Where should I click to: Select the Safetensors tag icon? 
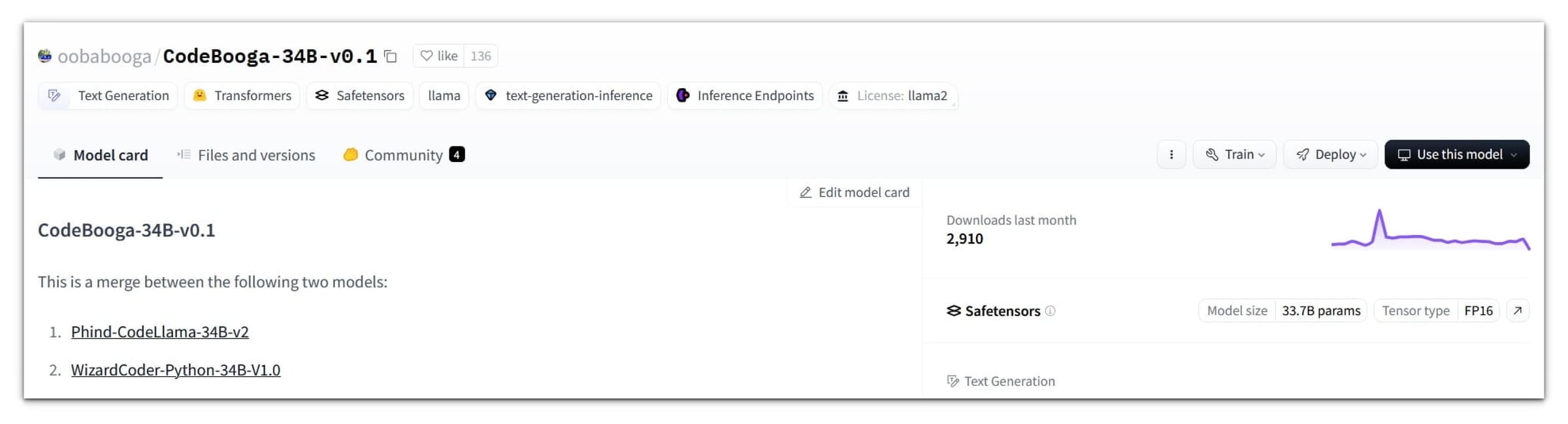[x=321, y=95]
